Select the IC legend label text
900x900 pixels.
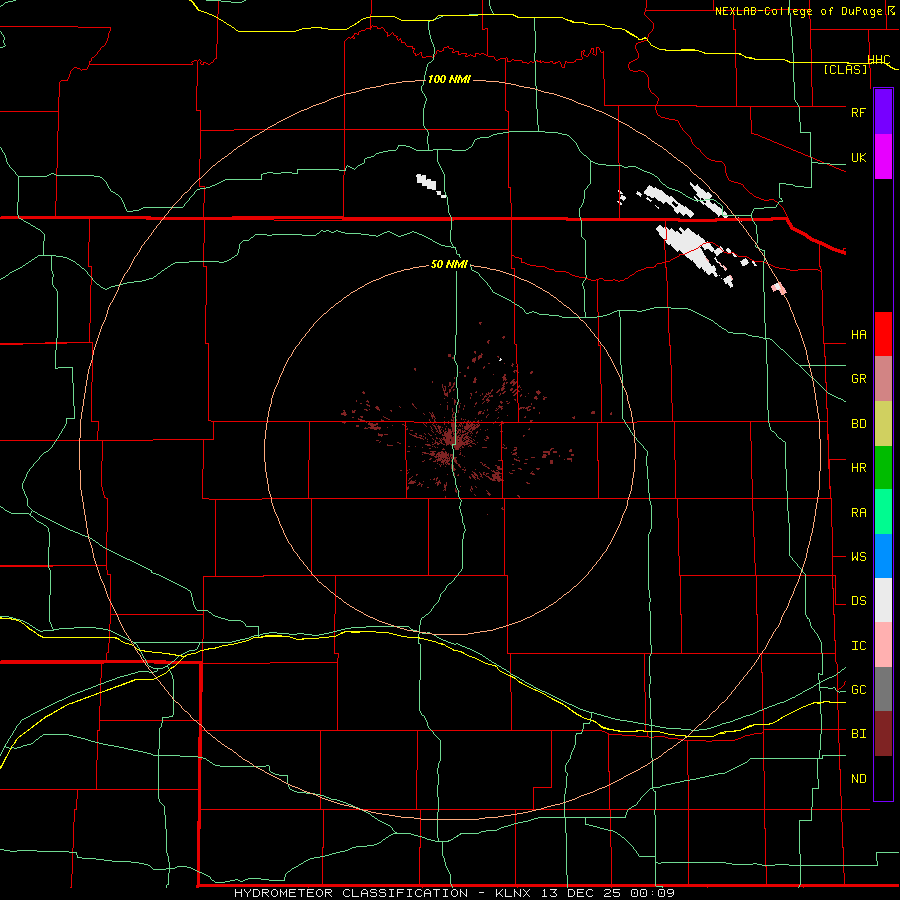[x=858, y=646]
